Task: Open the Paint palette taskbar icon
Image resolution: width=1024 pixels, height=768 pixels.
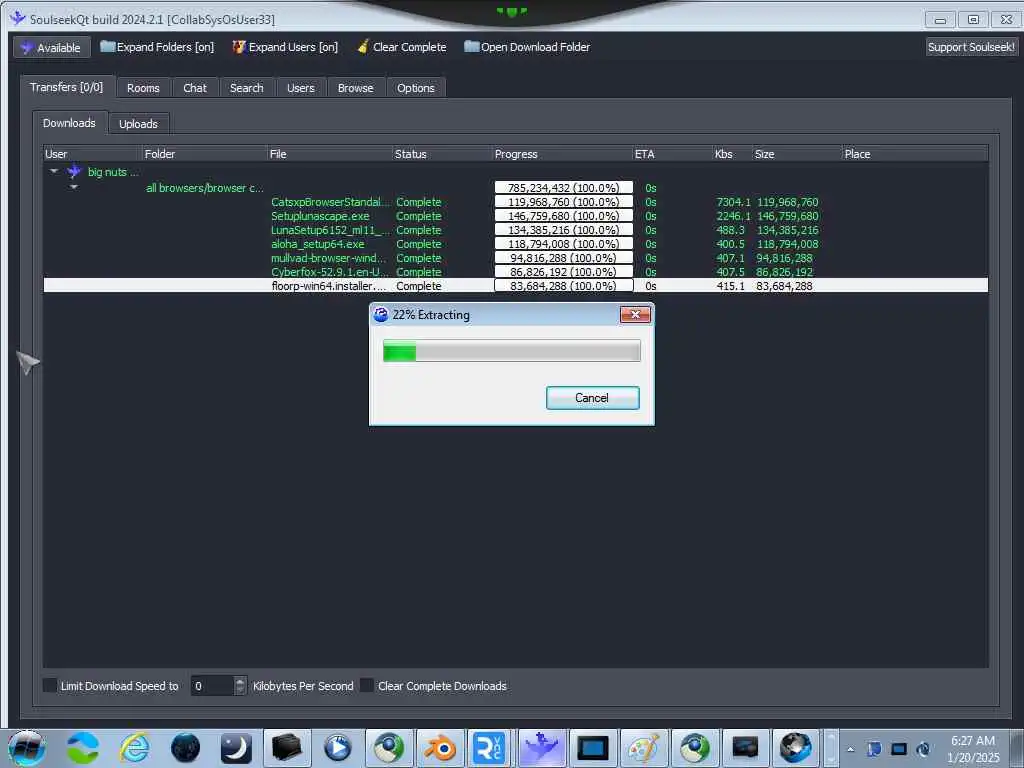Action: (643, 748)
